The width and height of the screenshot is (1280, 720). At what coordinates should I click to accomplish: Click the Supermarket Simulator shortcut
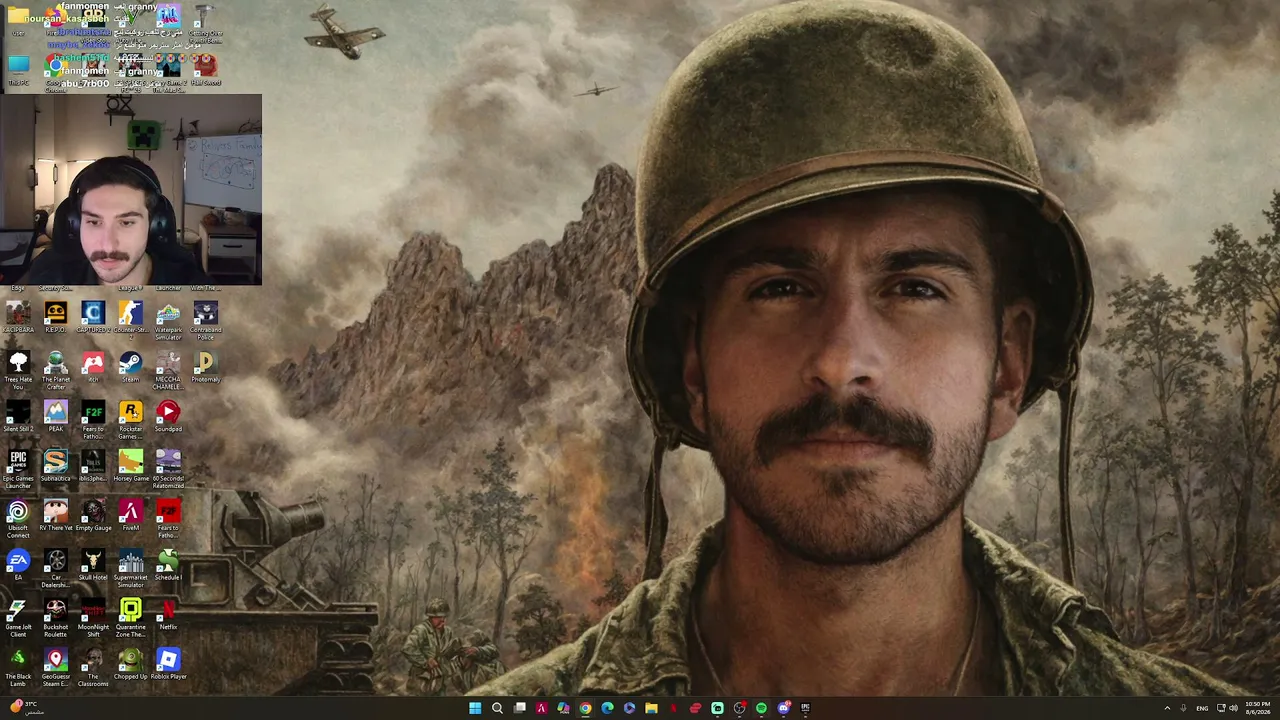(130, 569)
